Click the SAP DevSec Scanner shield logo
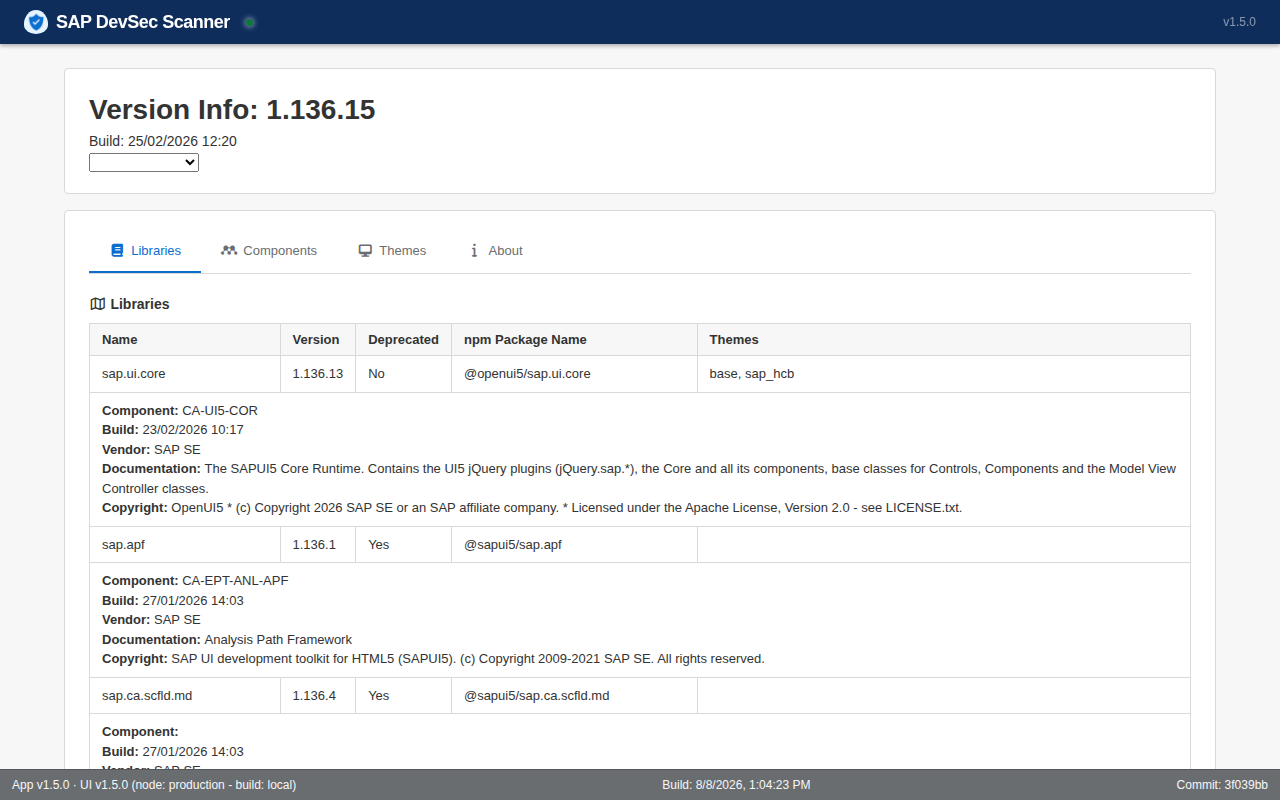 [x=36, y=22]
